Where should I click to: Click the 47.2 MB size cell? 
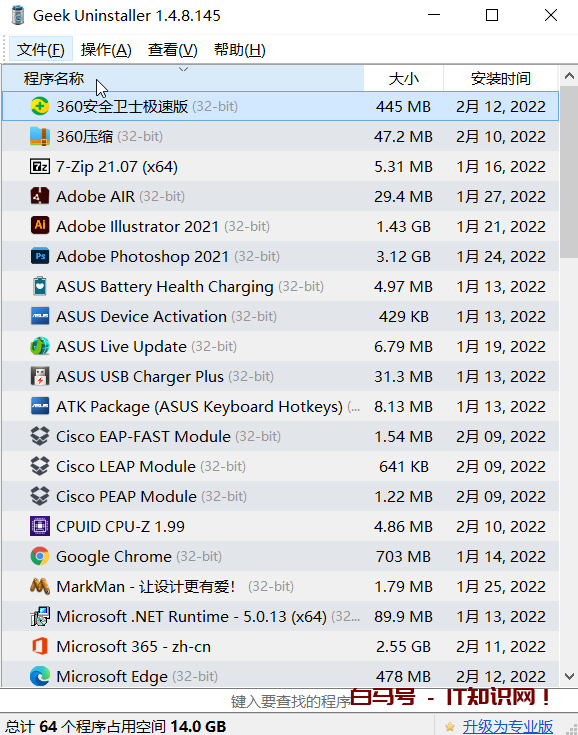(403, 136)
